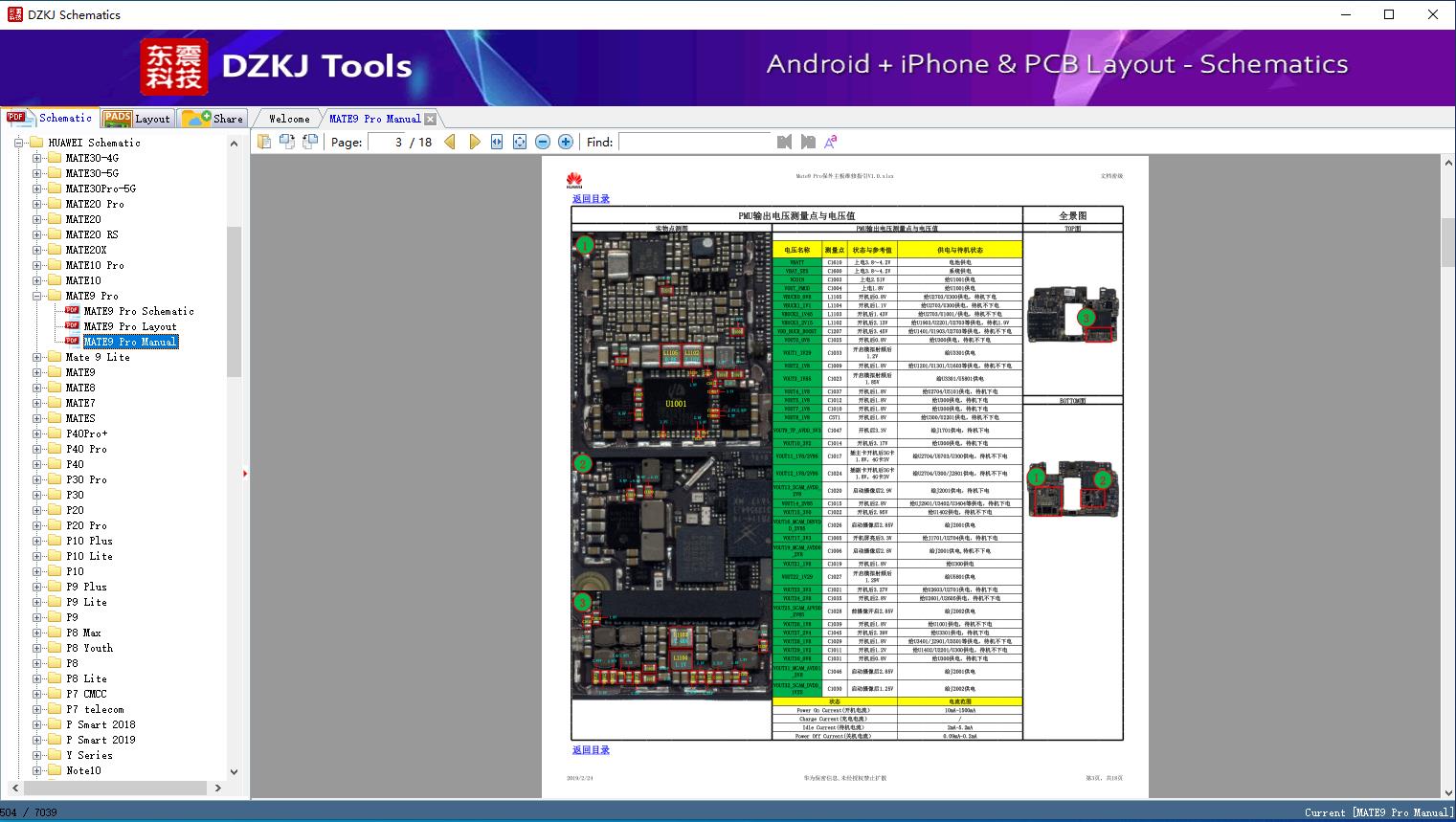This screenshot has height=822, width=1456.
Task: Click the tree horizontal scroll-right arrow
Action: pyautogui.click(x=218, y=788)
